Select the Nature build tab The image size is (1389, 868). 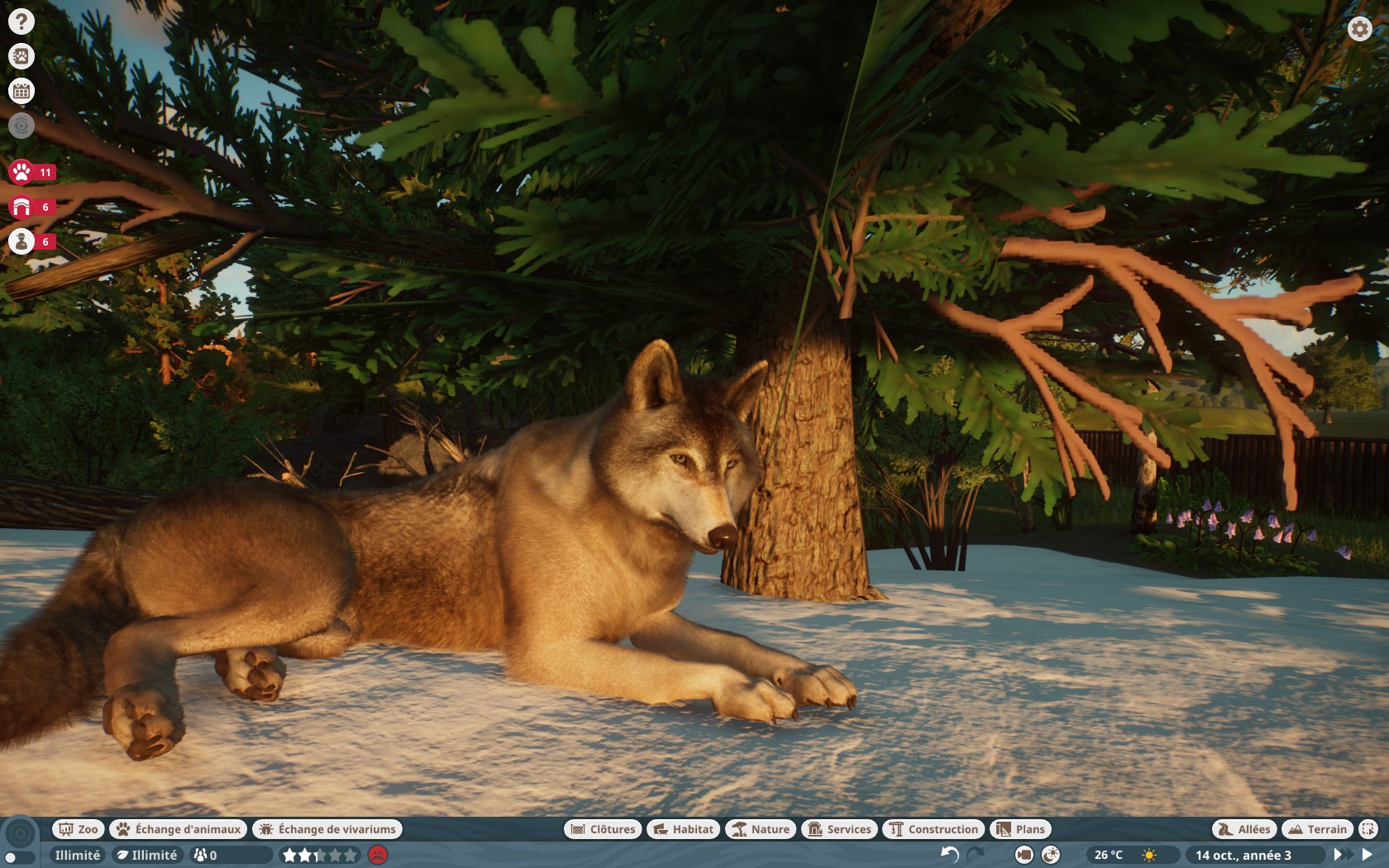[x=761, y=829]
